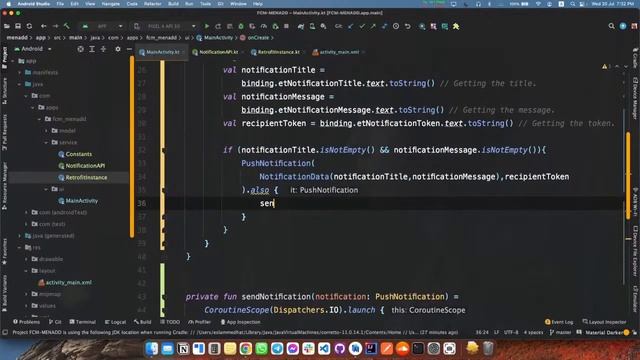Click the master Git branch indicator

click(x=560, y=332)
